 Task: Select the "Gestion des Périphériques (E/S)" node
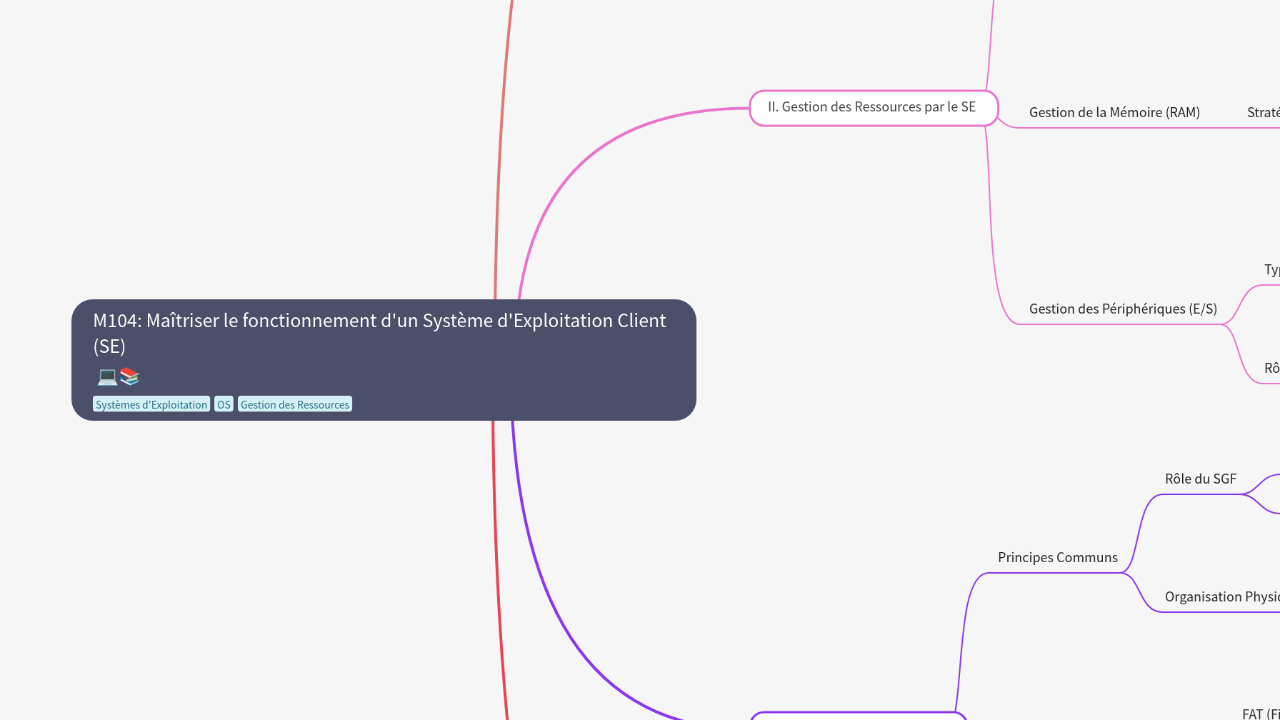pyautogui.click(x=1122, y=308)
